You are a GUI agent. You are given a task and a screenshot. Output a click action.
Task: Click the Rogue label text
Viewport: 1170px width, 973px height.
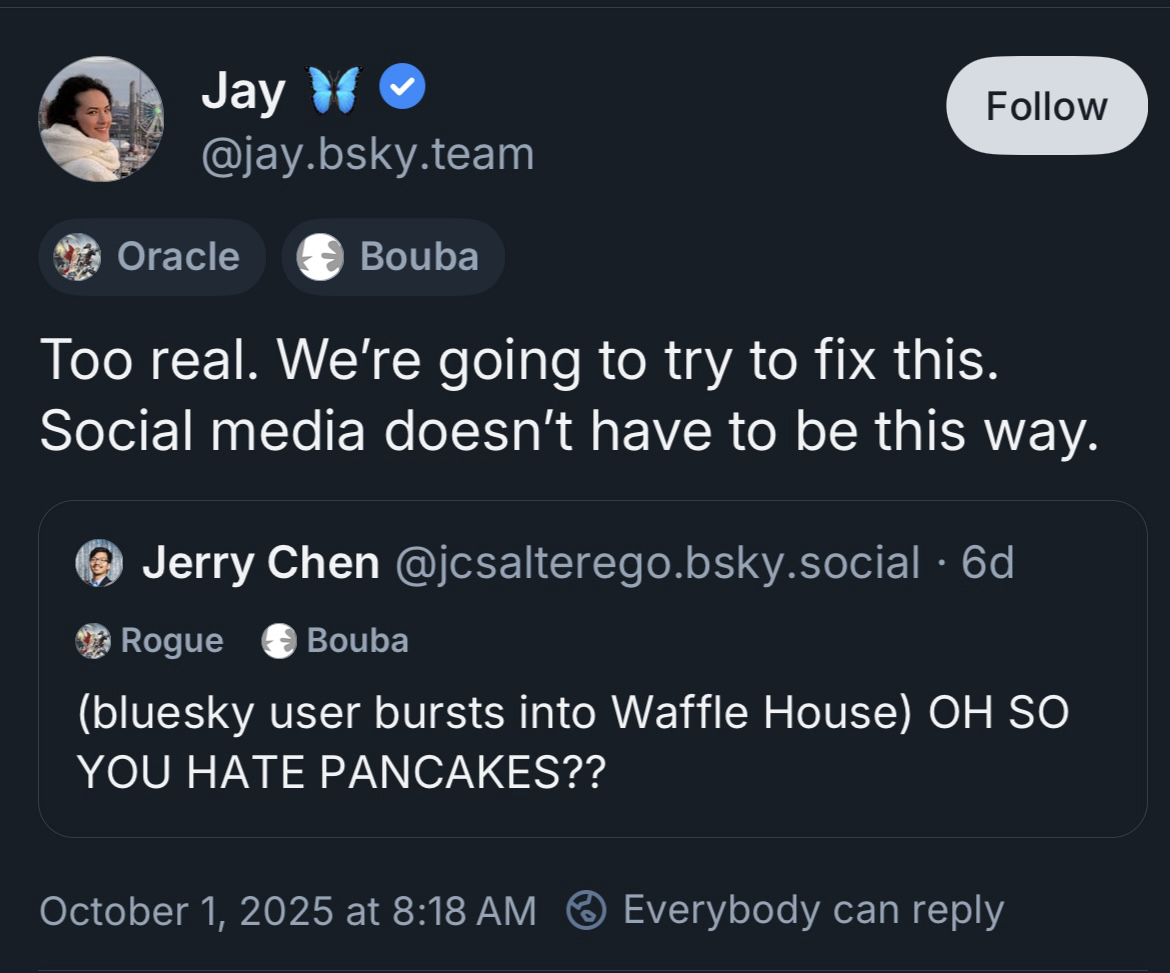click(172, 640)
